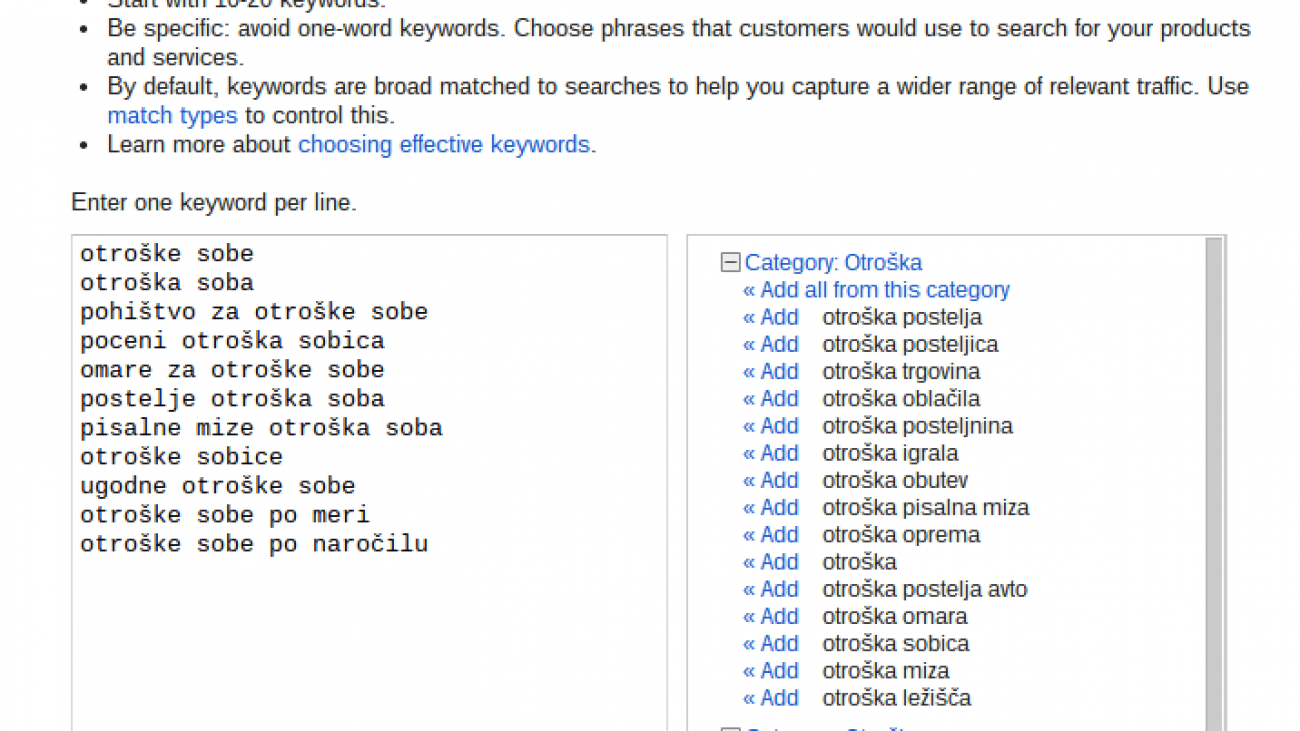
Task: Add keyword otroška postelja avto
Action: point(771,589)
